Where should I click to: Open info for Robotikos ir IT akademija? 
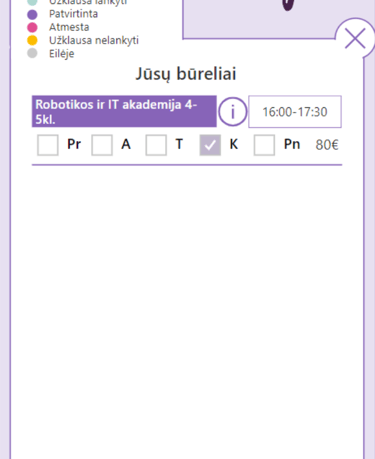click(x=233, y=112)
